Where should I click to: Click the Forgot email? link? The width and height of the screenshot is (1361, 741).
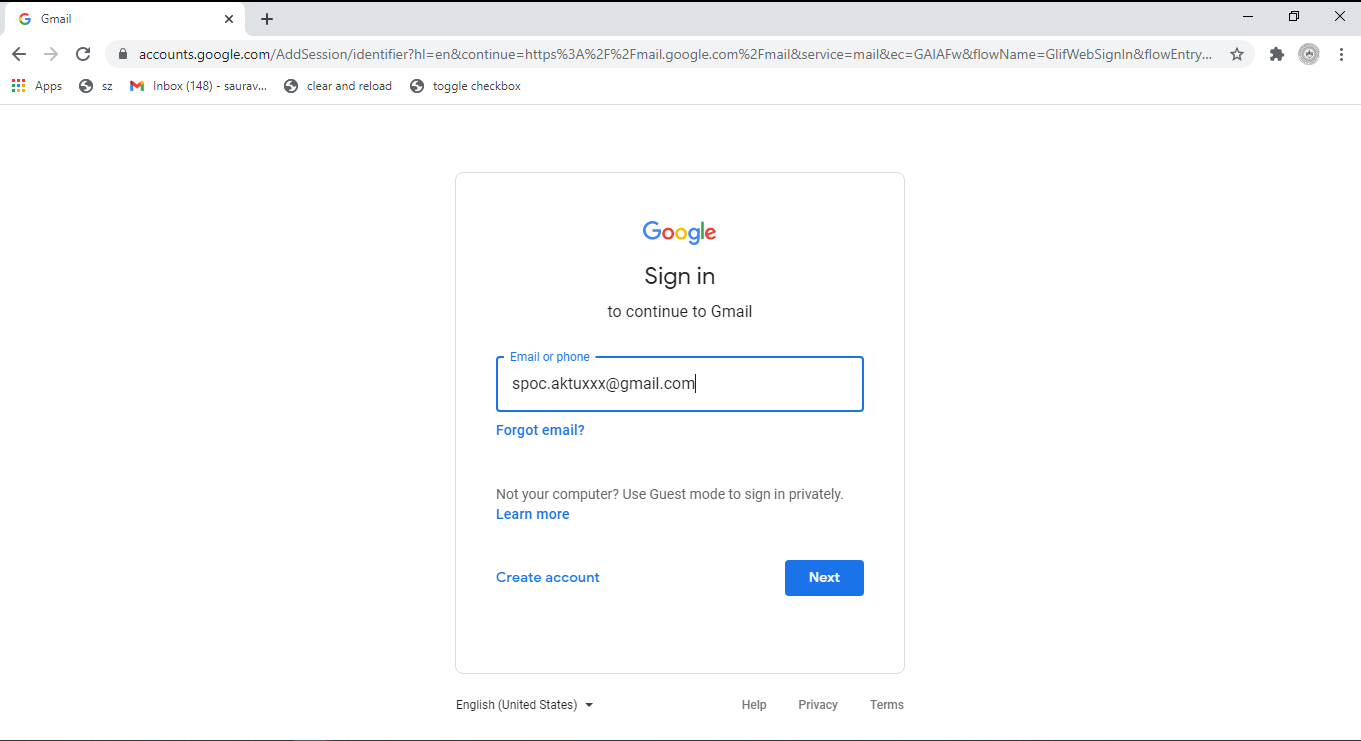click(x=540, y=430)
